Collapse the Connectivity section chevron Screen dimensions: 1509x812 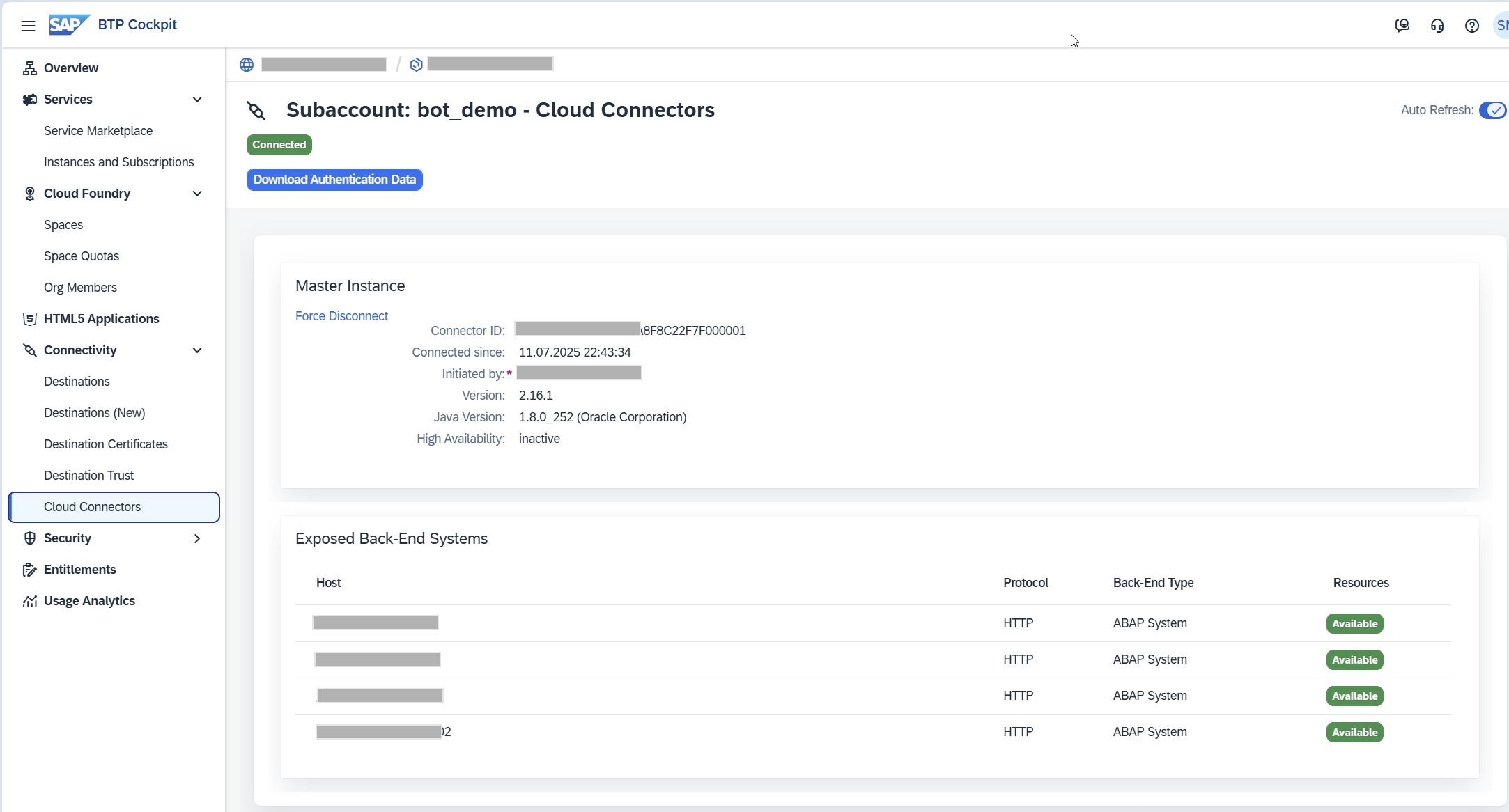point(197,350)
